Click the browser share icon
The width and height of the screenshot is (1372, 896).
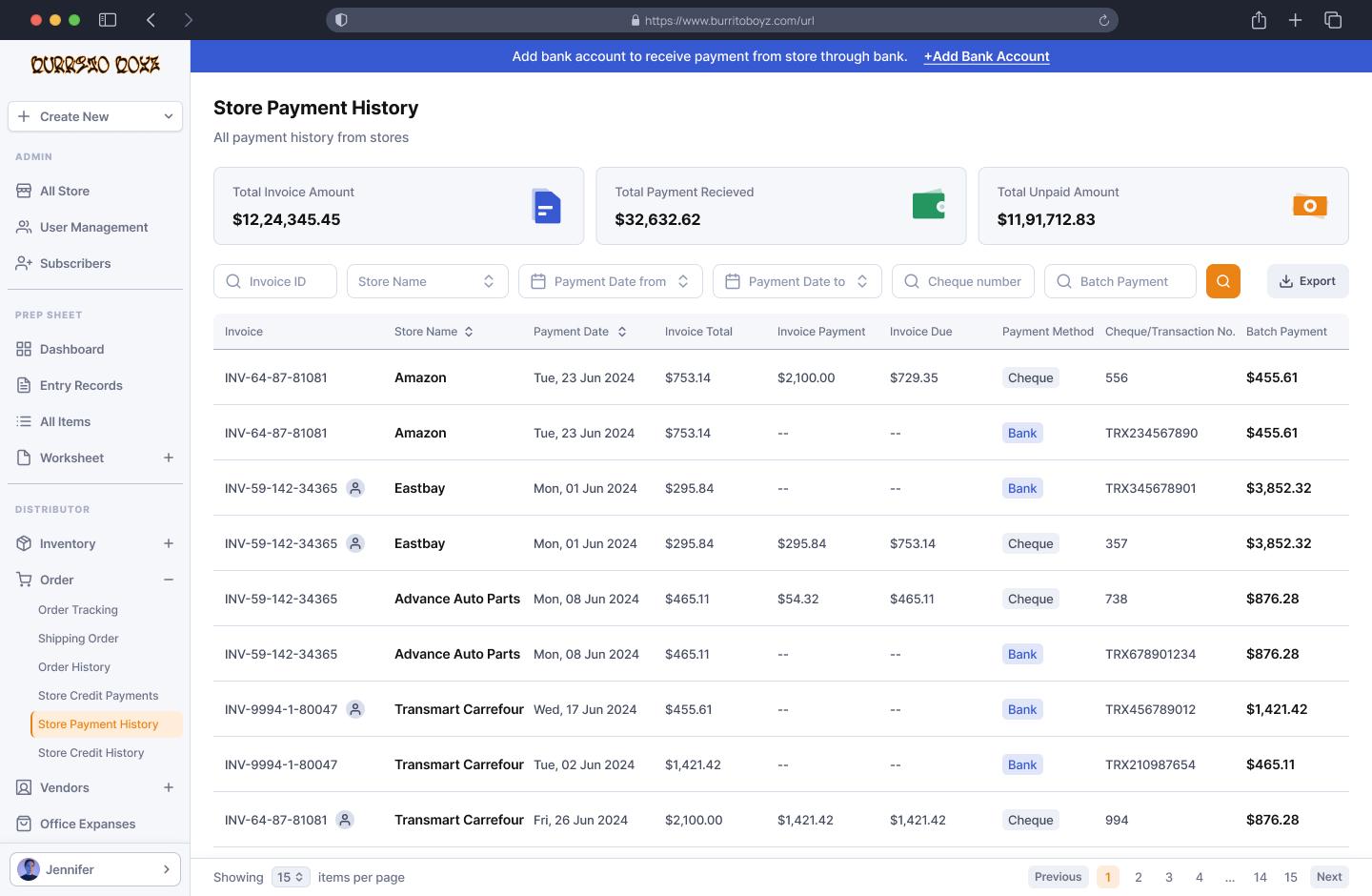1259,19
